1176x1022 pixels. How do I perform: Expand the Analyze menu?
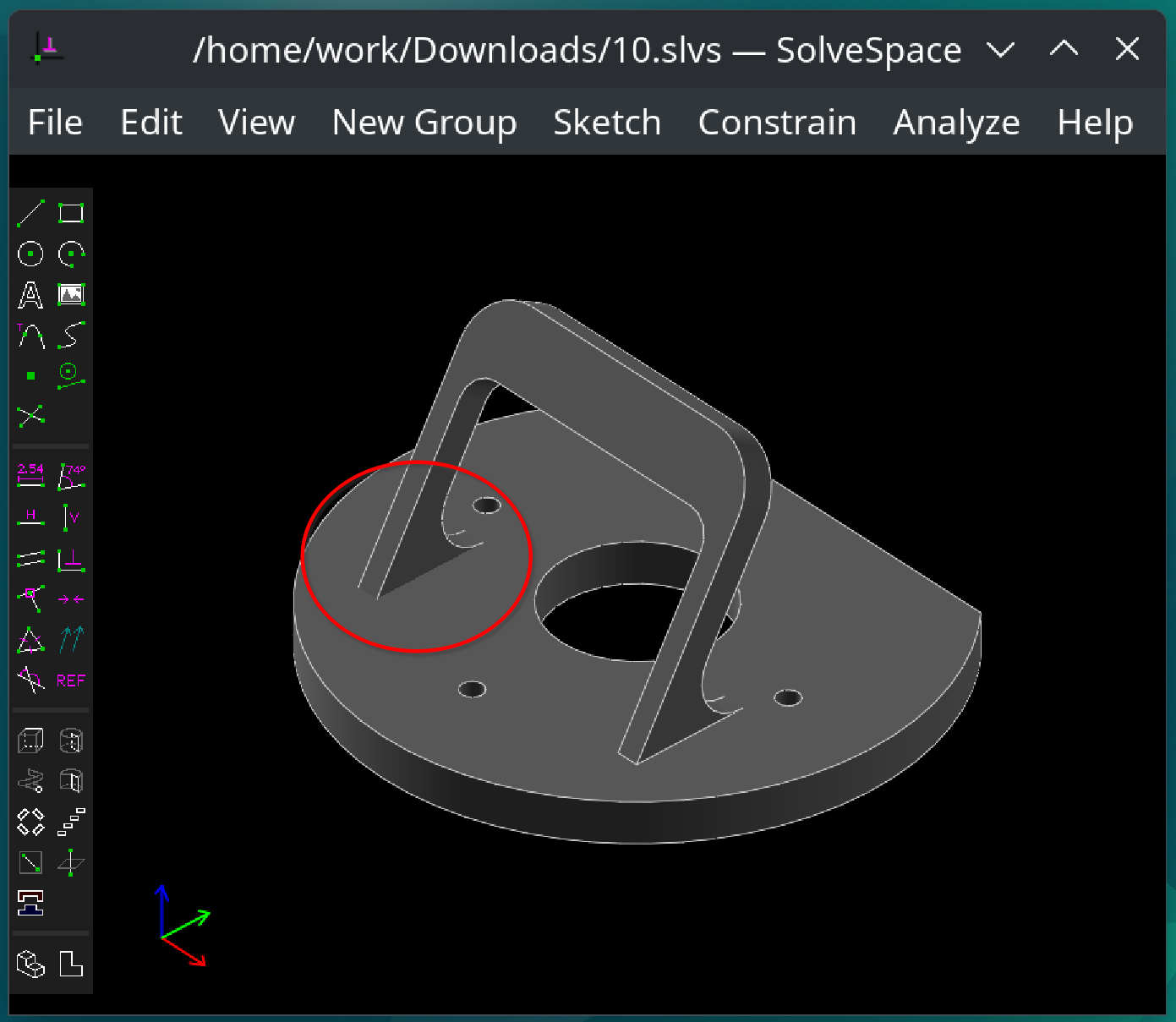click(x=956, y=123)
